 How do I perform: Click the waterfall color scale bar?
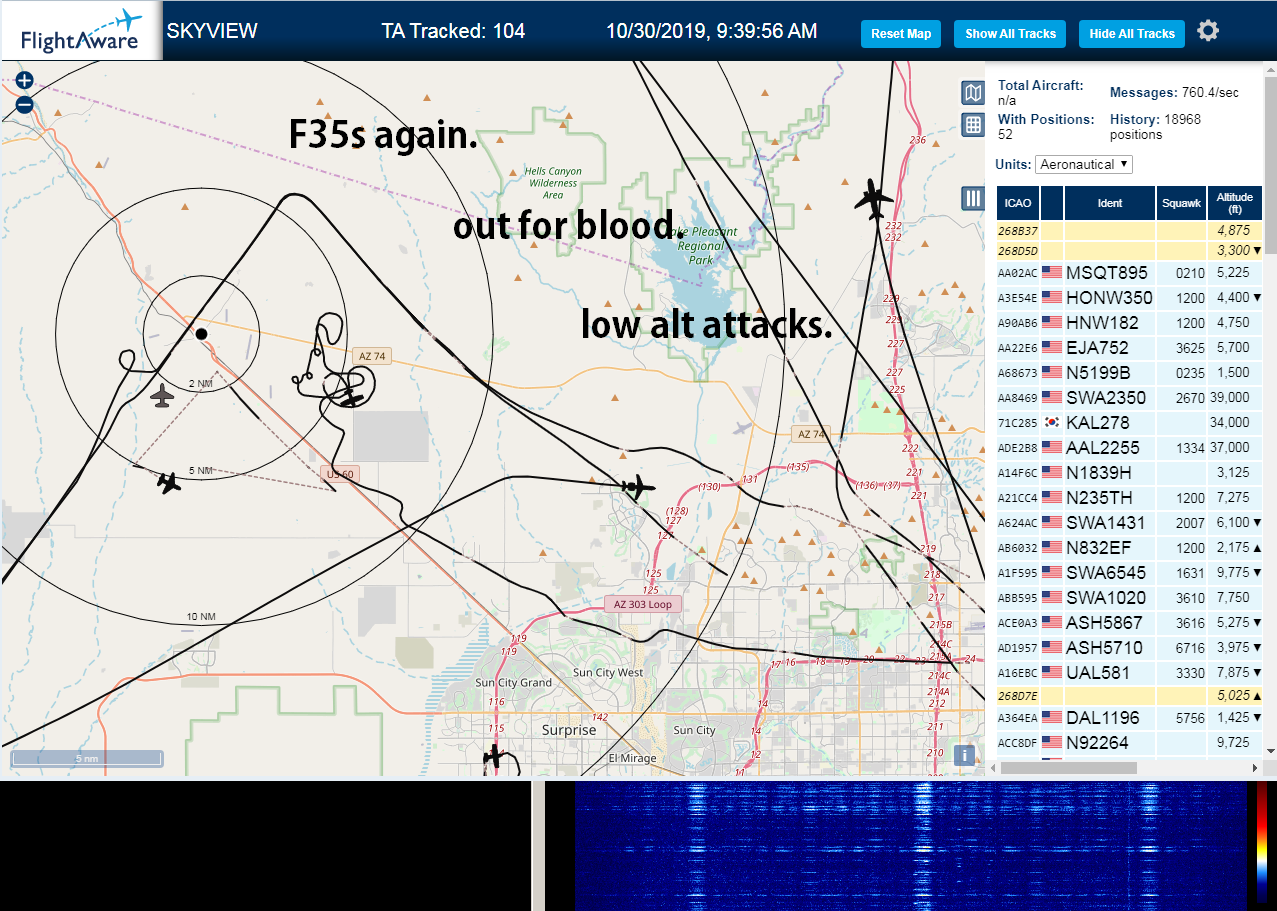coord(1263,845)
